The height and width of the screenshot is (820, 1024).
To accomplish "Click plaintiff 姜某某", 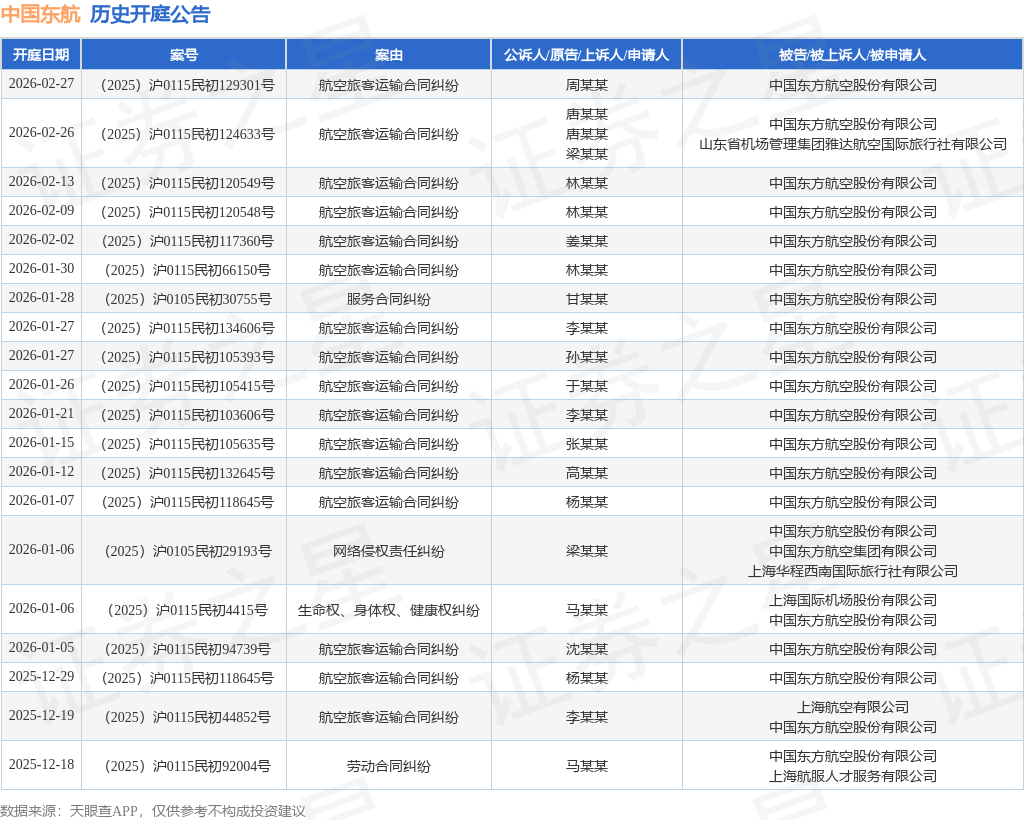I will (x=586, y=241).
